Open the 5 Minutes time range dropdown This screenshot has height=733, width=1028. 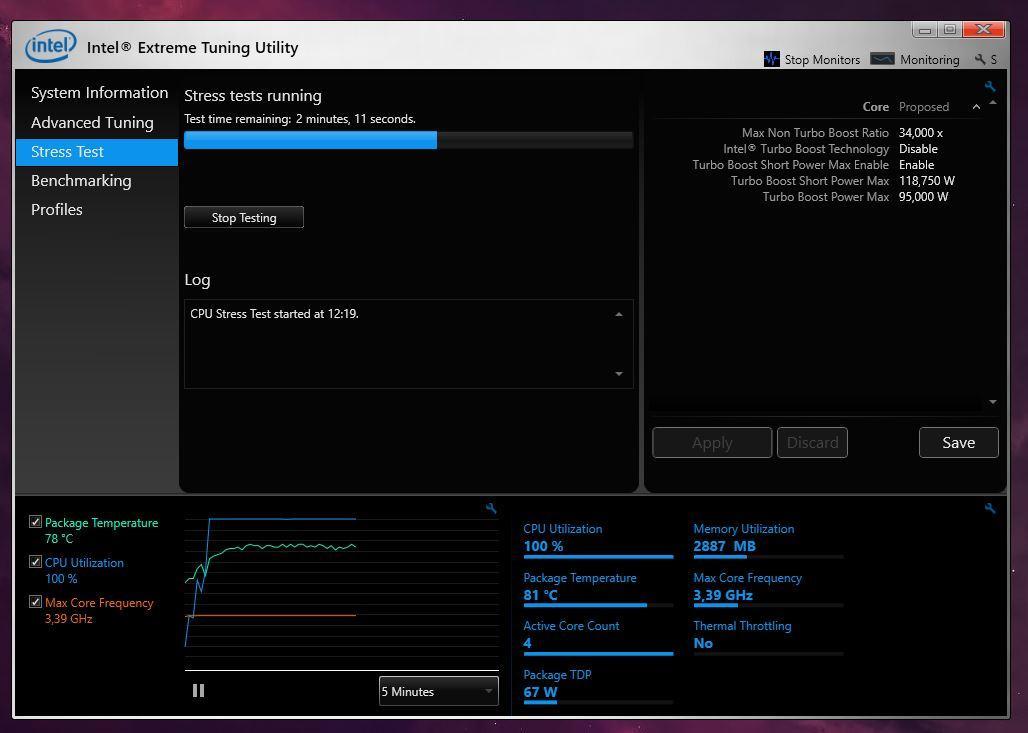click(x=439, y=691)
